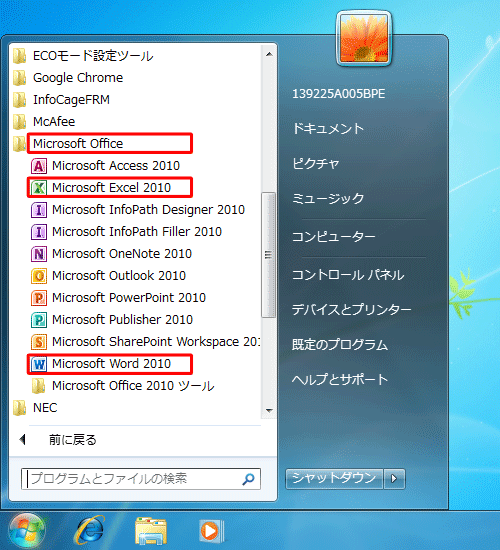
Task: Go back with 前に戻る
Action: tap(73, 440)
